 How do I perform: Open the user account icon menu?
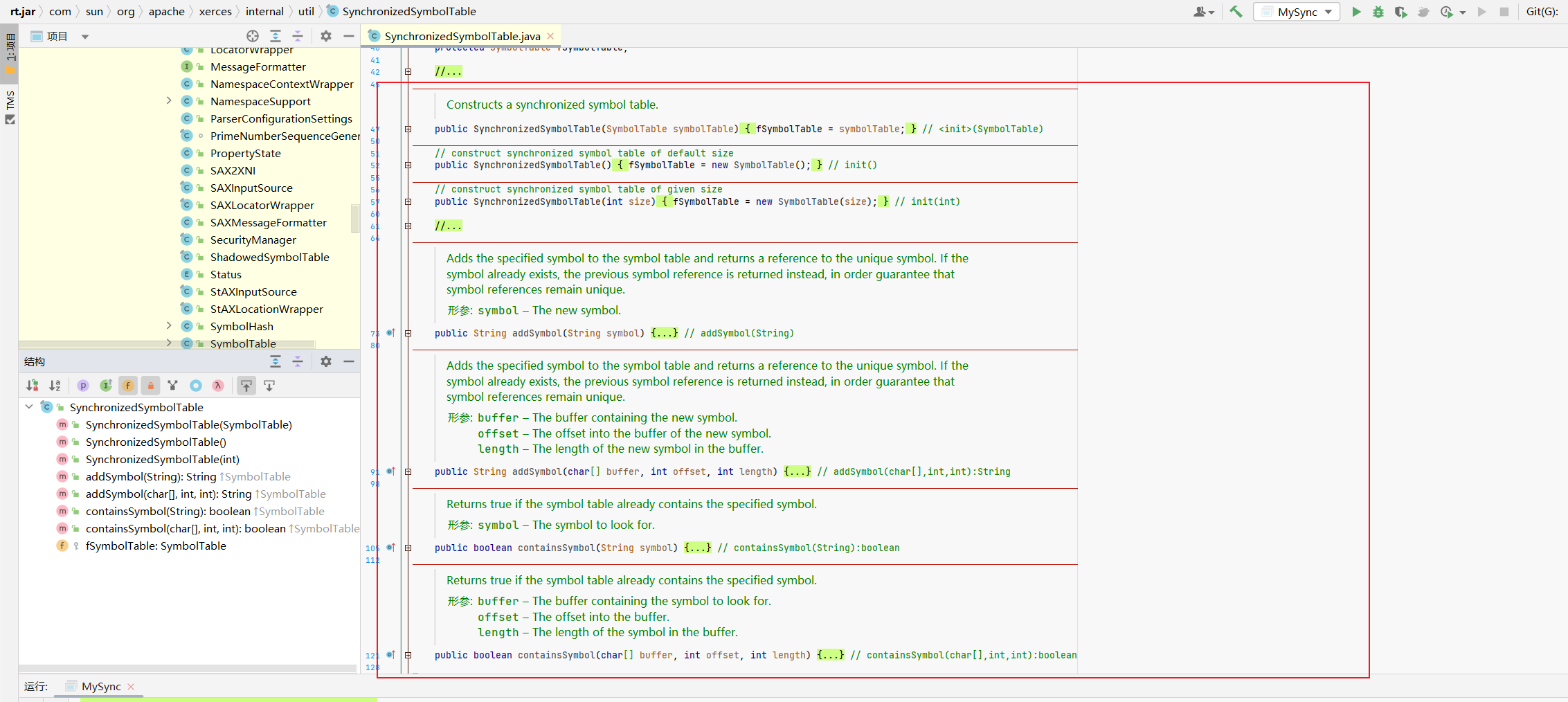1204,12
